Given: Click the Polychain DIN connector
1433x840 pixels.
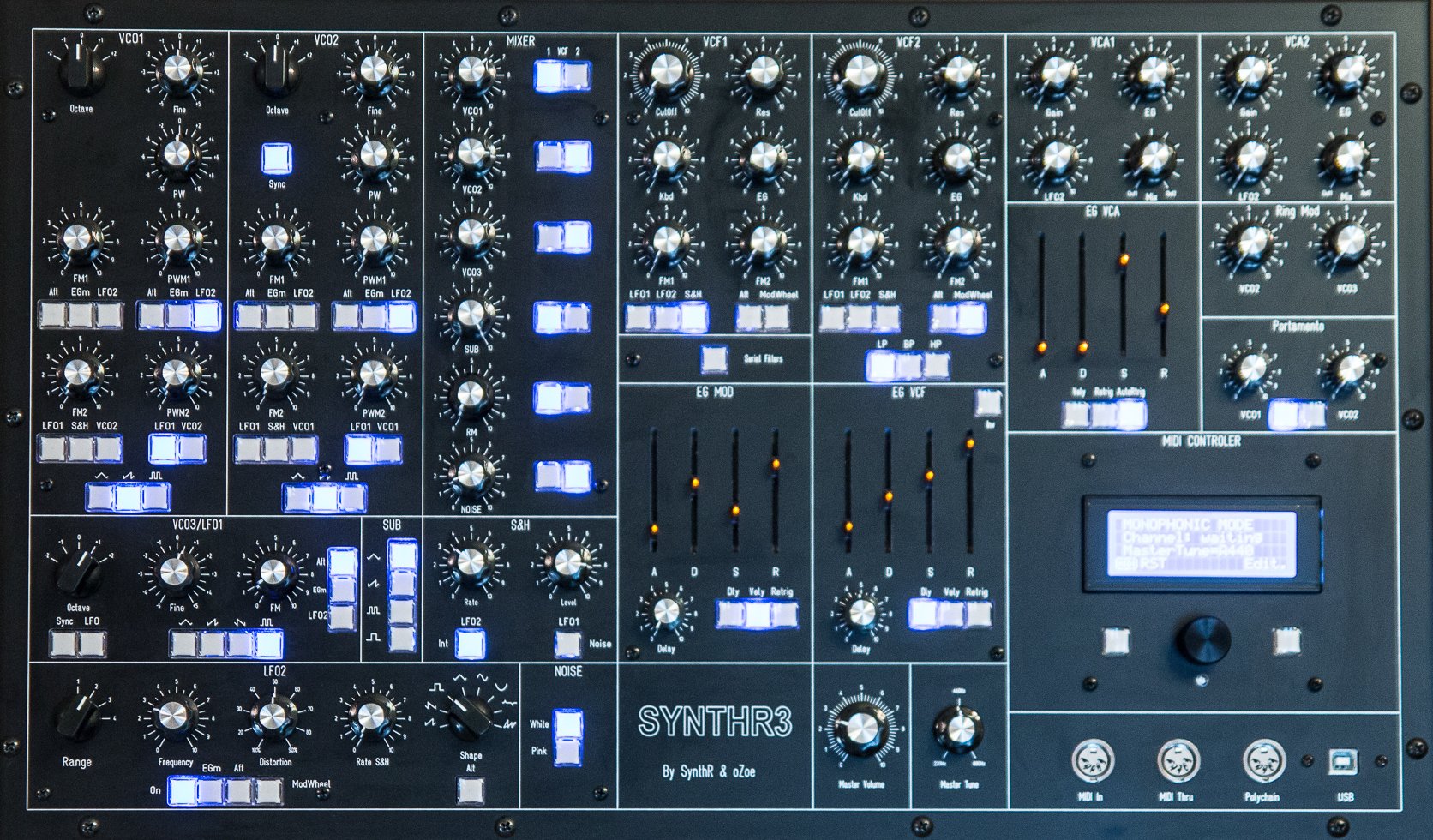Looking at the screenshot, I should click(x=1264, y=760).
